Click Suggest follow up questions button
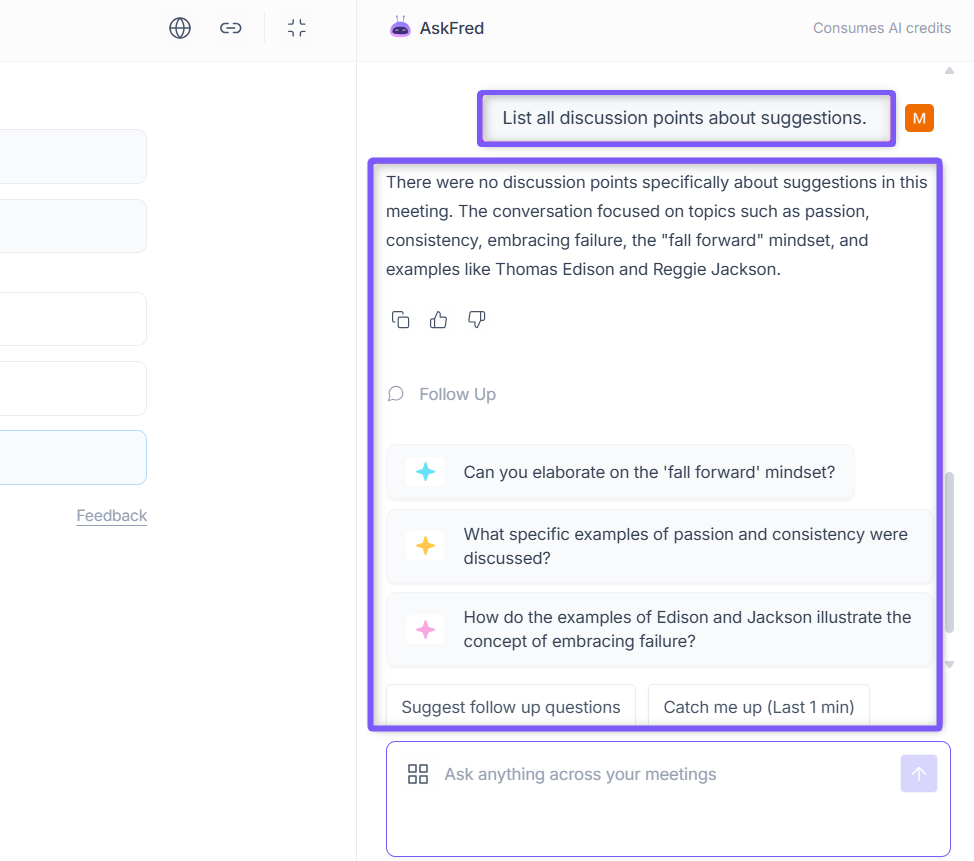Image resolution: width=974 pixels, height=861 pixels. tap(511, 707)
